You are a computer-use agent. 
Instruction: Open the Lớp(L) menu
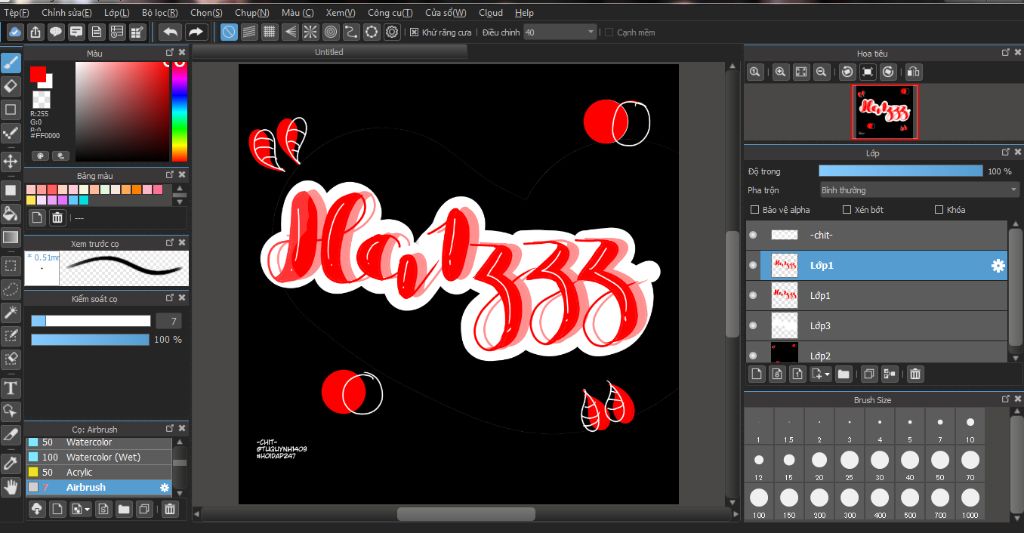point(117,12)
